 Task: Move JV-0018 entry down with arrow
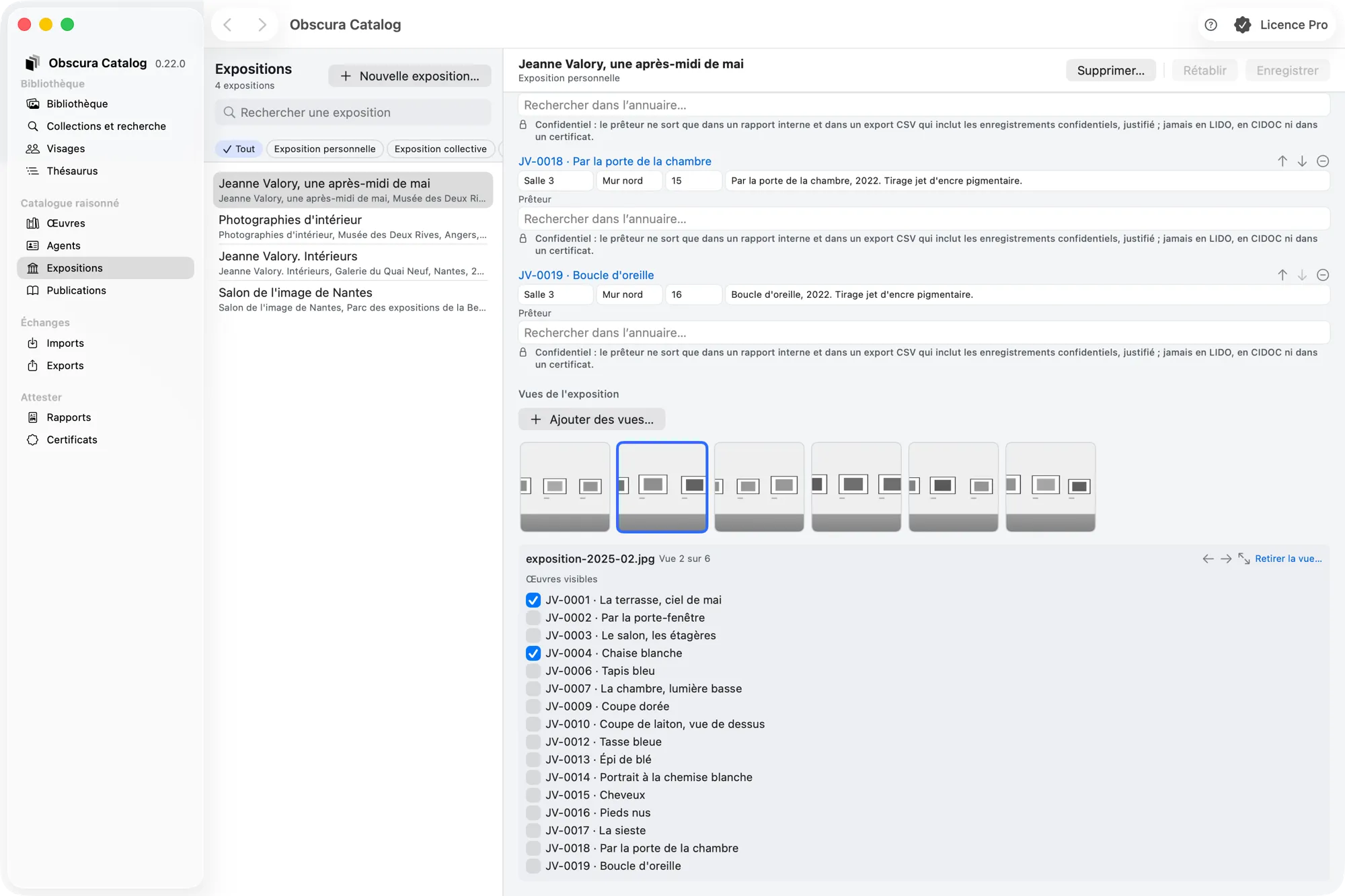1302,161
